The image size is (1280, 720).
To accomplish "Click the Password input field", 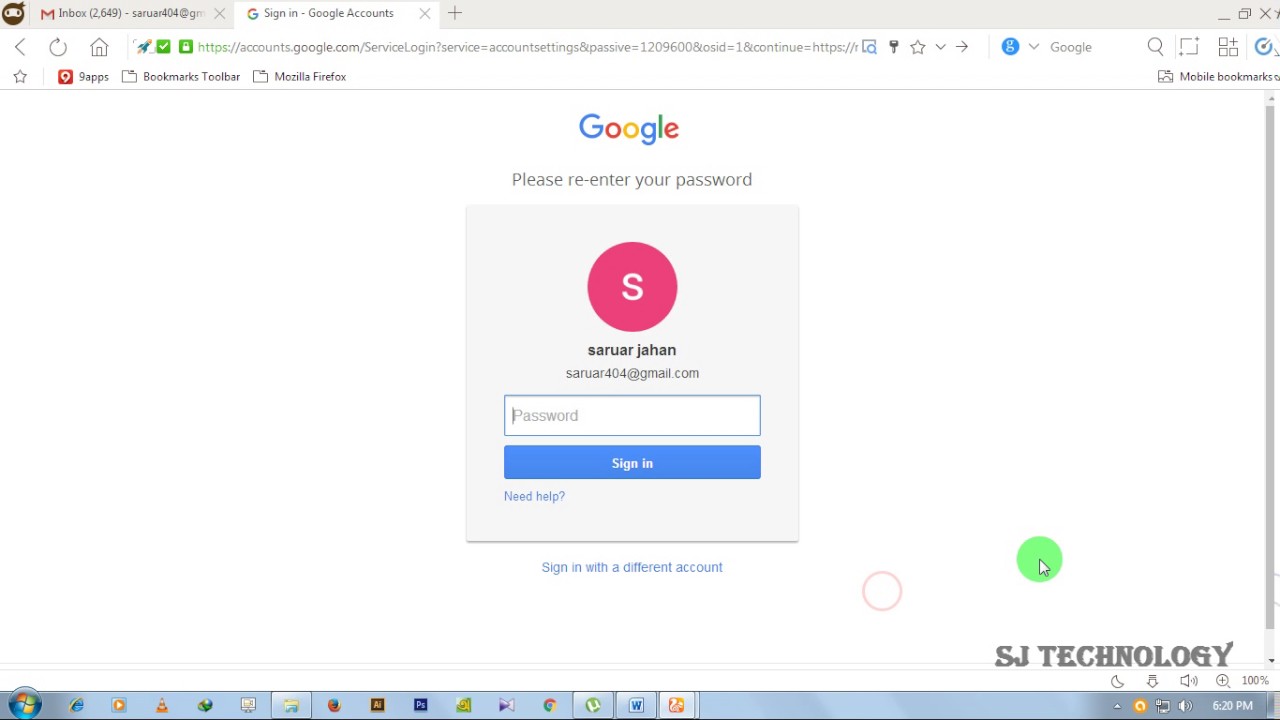I will pos(632,416).
